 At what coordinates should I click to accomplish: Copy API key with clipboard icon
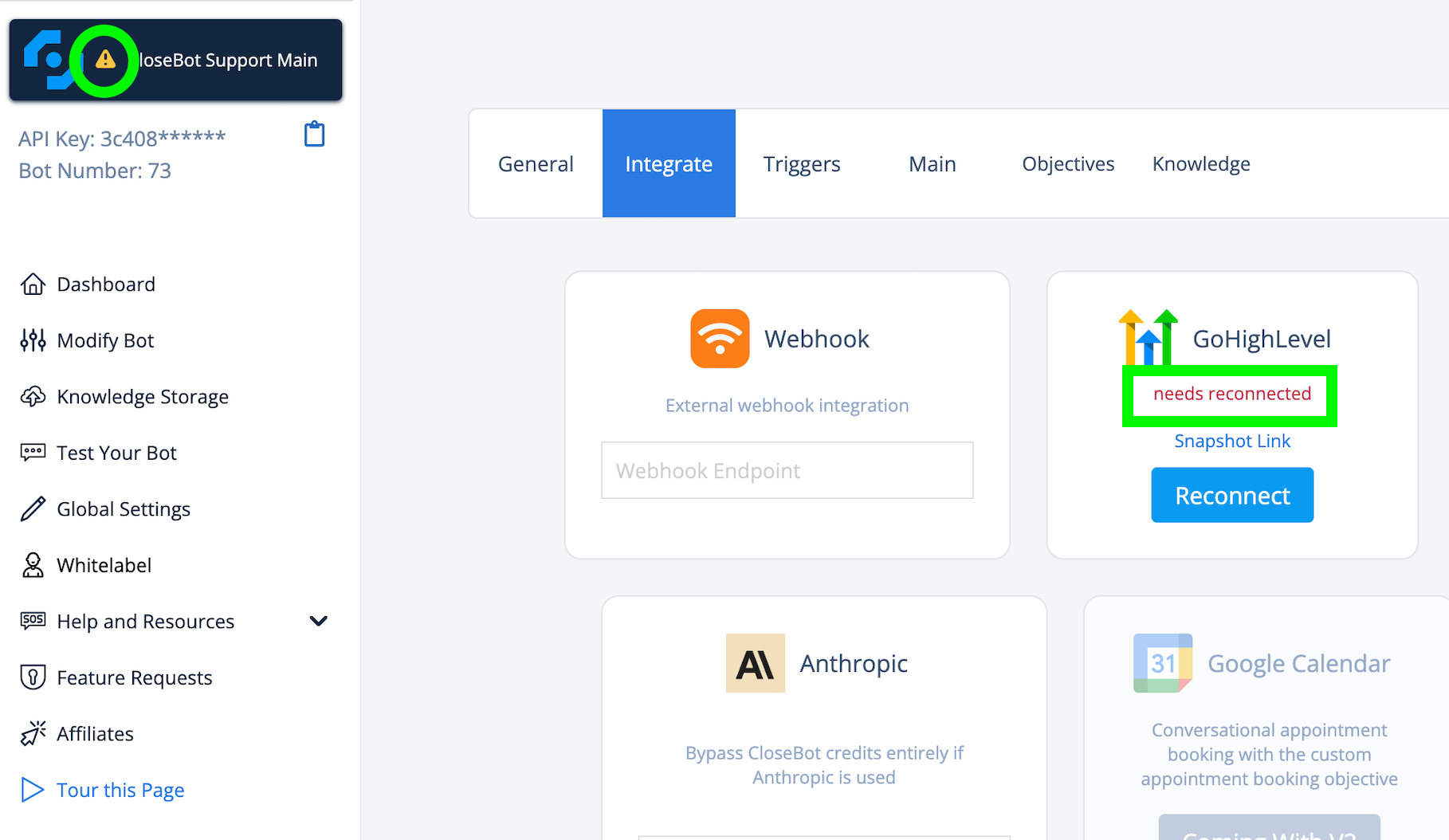point(315,134)
